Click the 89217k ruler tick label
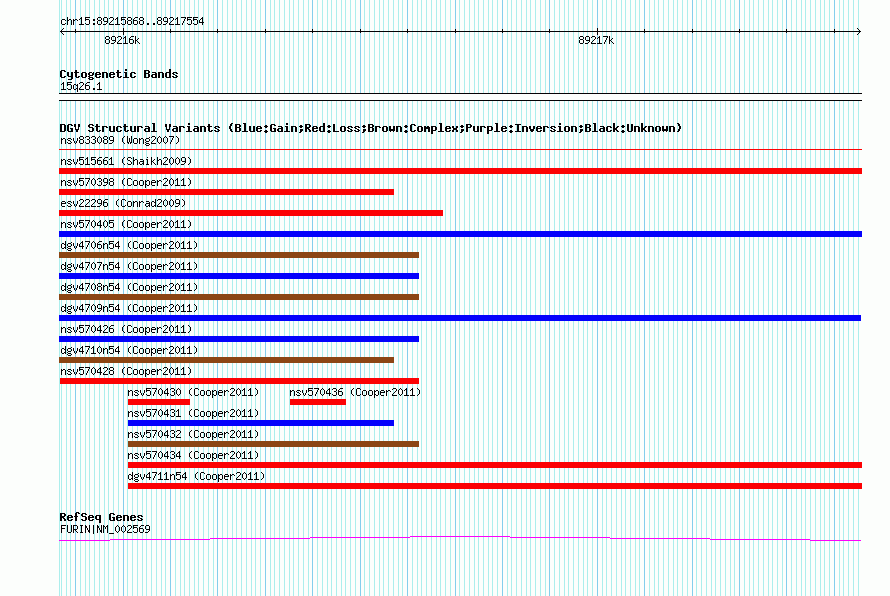 pyautogui.click(x=596, y=40)
